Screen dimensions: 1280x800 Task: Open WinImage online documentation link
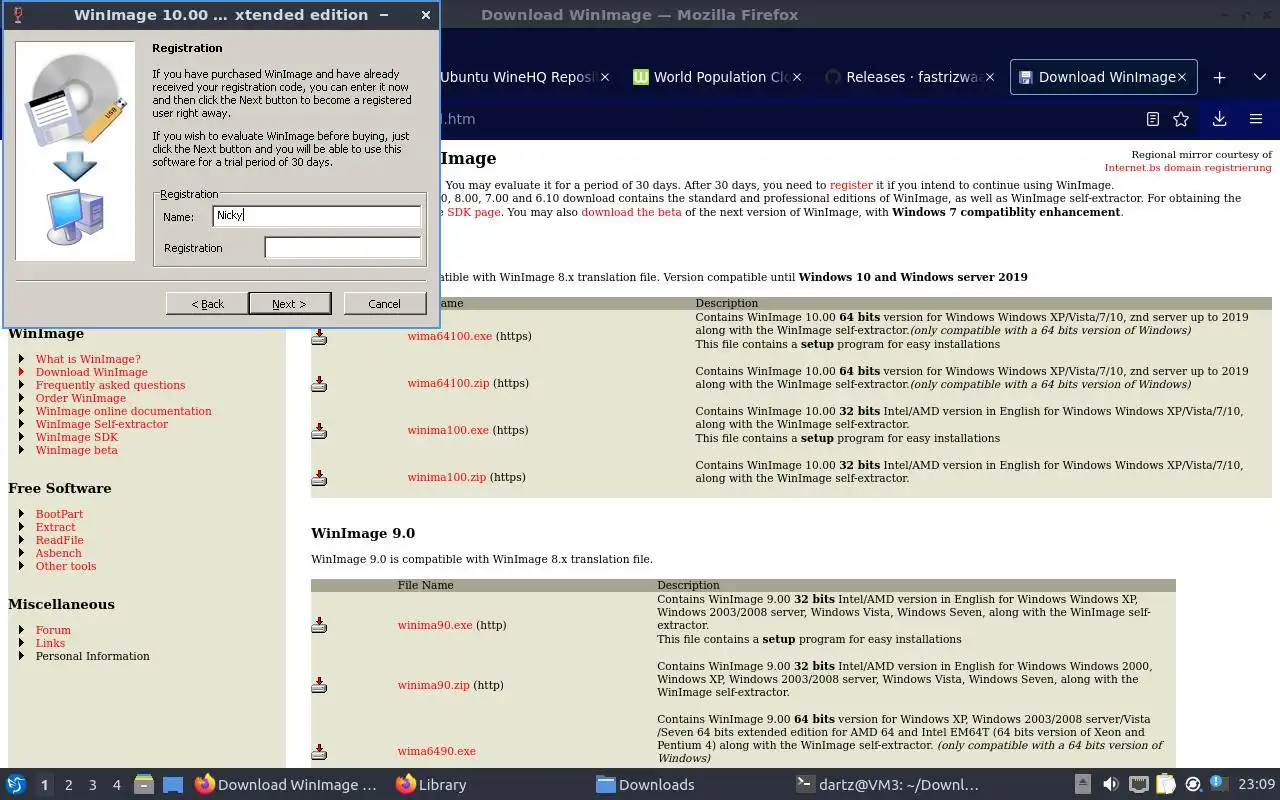[x=124, y=411]
